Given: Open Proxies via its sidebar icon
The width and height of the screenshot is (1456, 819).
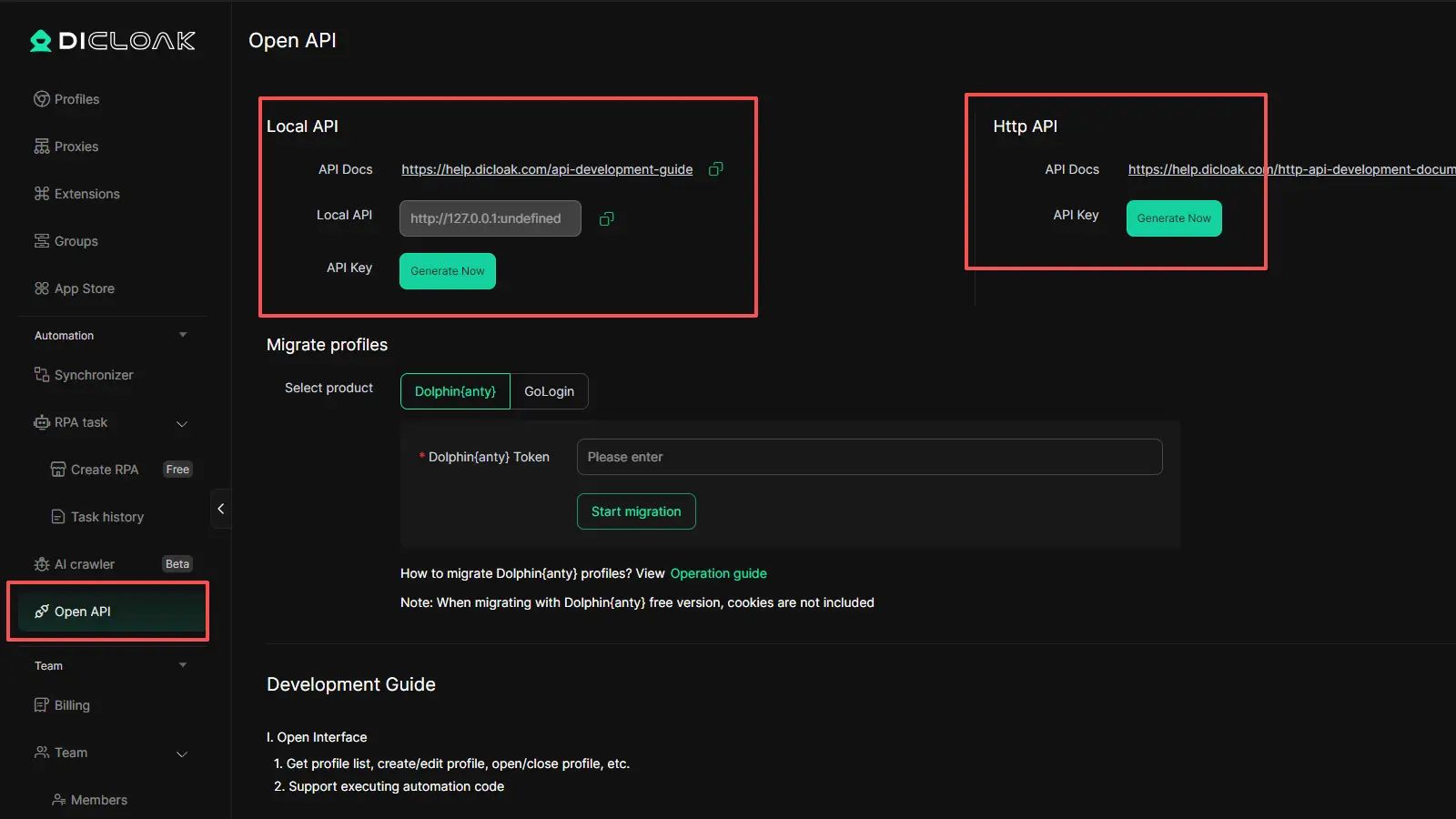Looking at the screenshot, I should 42,147.
